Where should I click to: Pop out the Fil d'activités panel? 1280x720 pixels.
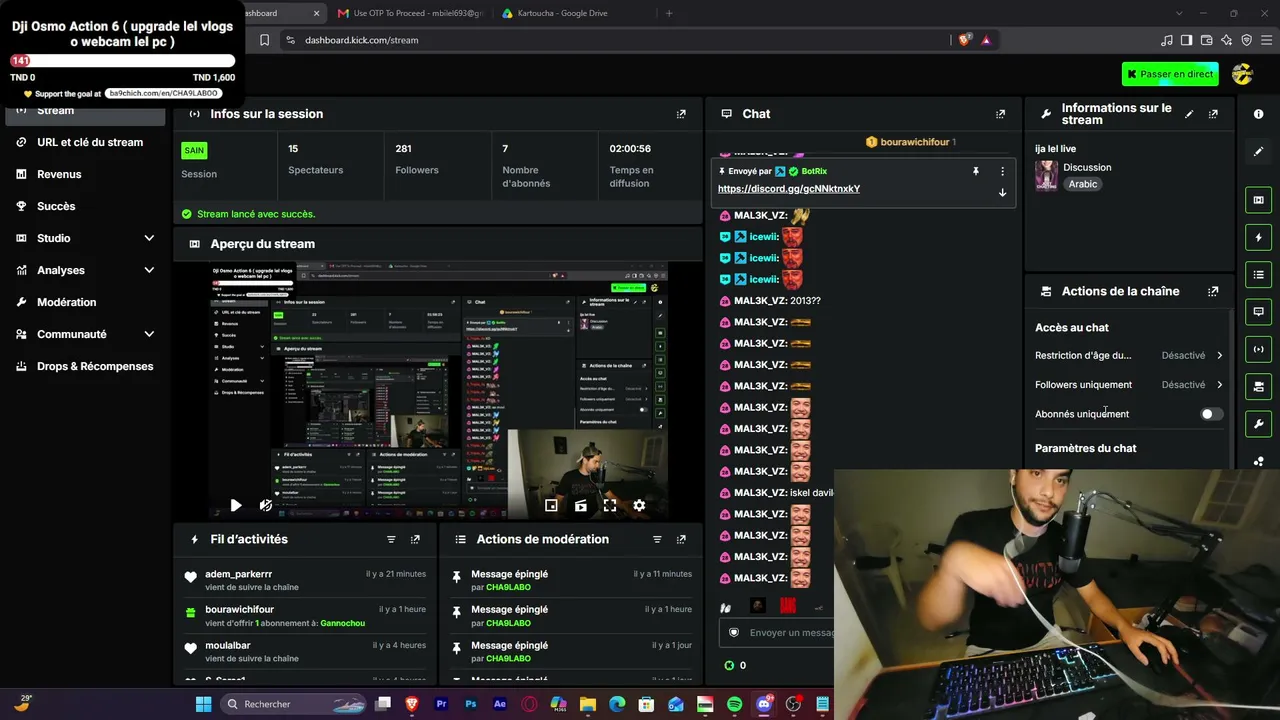point(415,539)
